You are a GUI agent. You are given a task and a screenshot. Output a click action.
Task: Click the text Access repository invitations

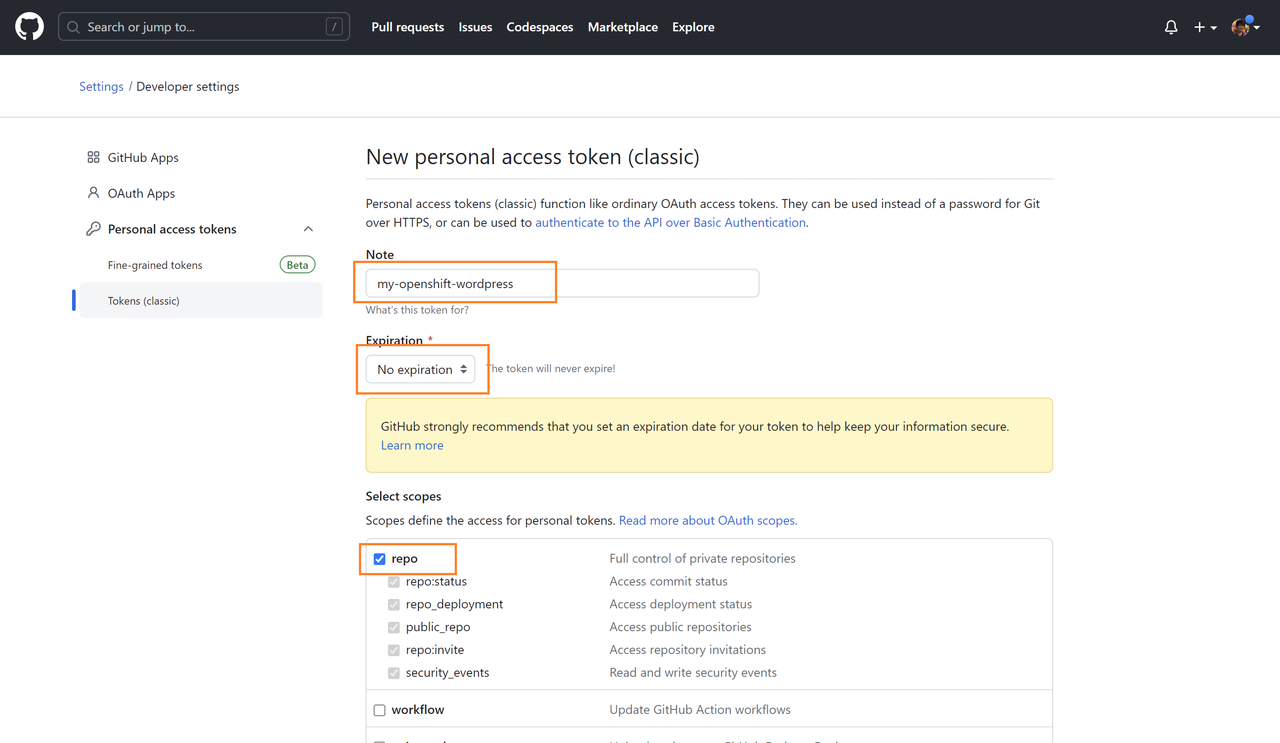click(x=688, y=650)
